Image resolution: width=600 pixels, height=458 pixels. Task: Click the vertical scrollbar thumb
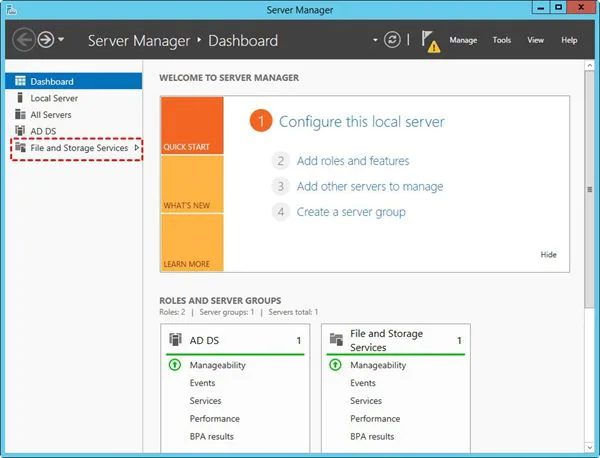[589, 189]
